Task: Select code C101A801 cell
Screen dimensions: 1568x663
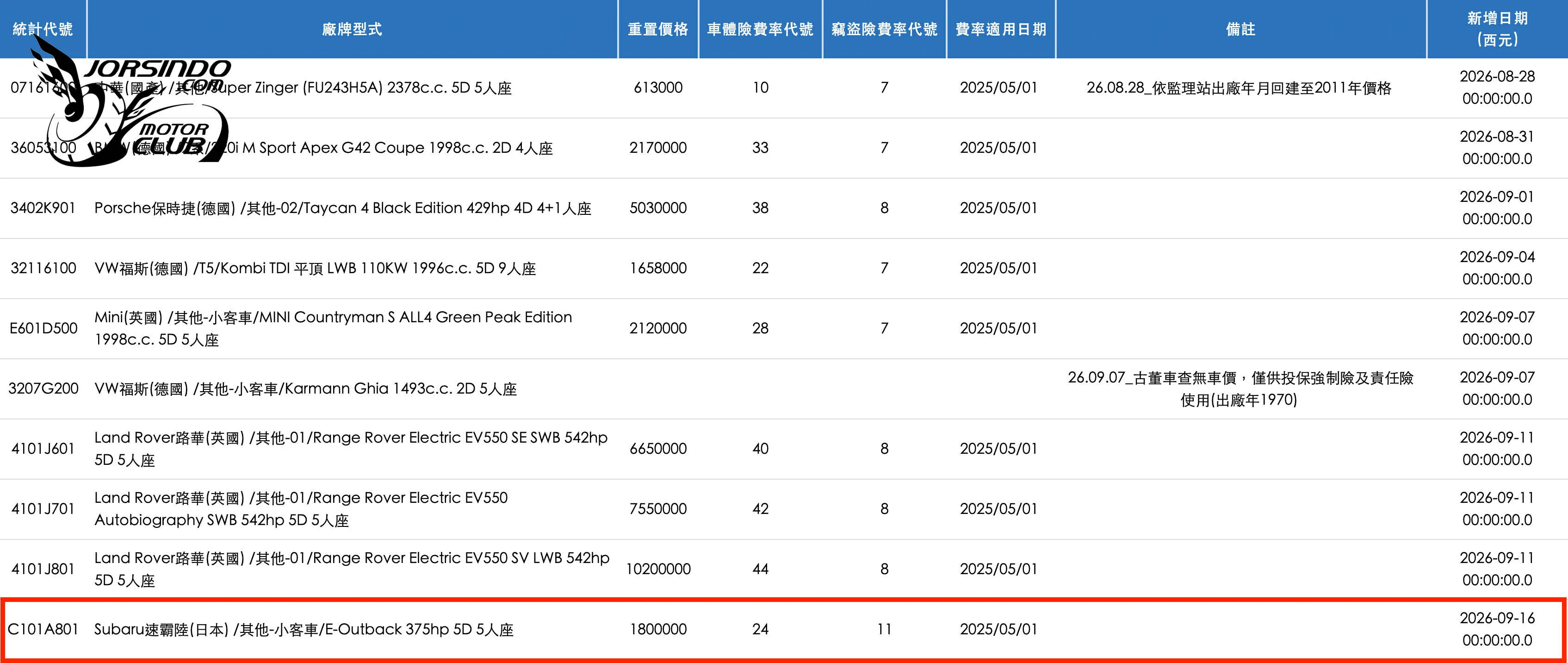Action: [x=43, y=630]
